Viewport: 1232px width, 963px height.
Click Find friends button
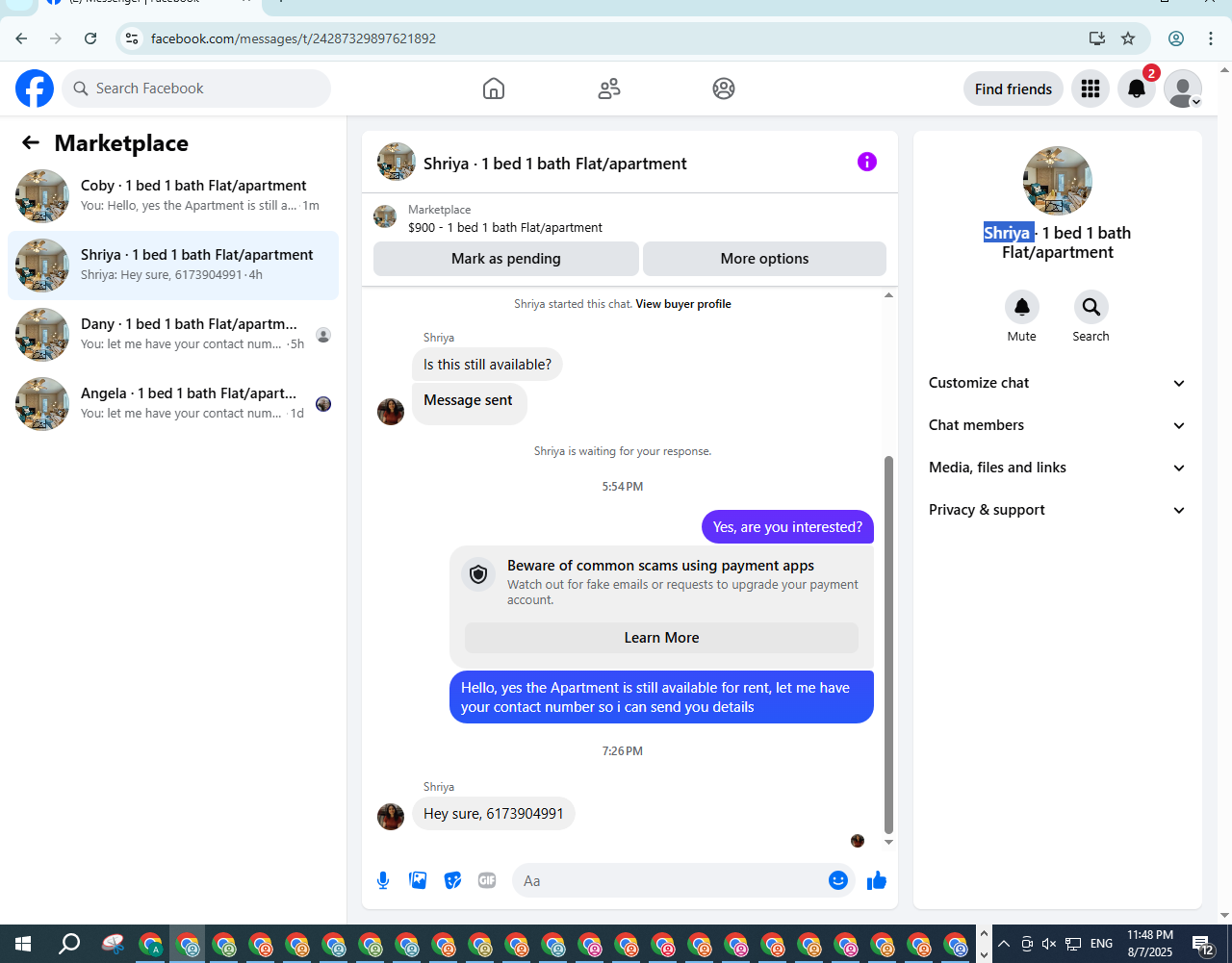pos(1014,89)
